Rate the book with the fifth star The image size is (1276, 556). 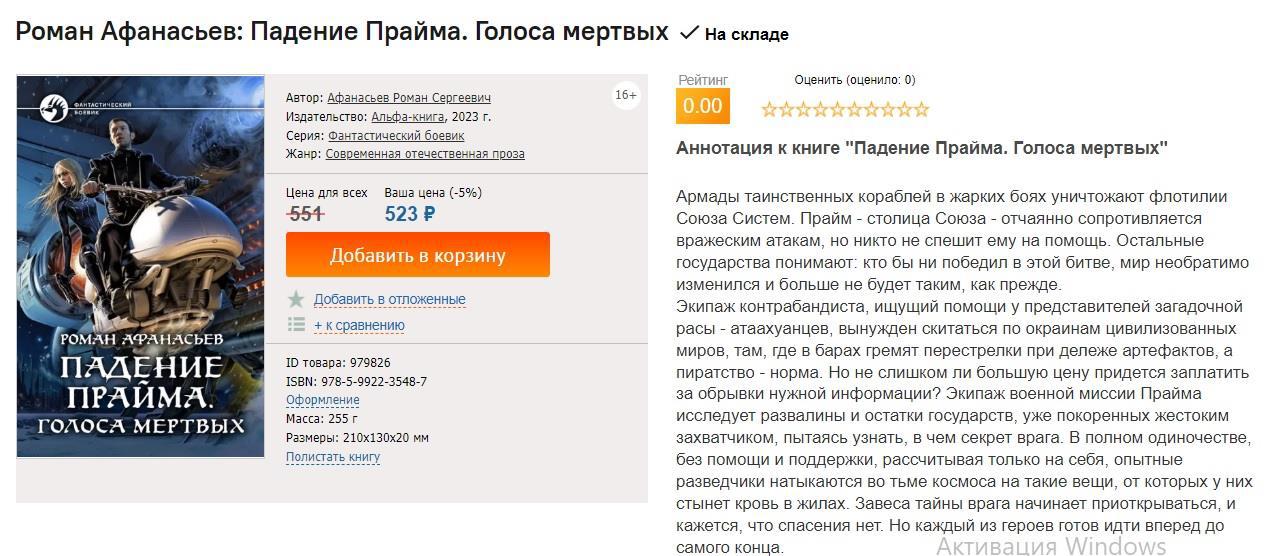tap(837, 109)
